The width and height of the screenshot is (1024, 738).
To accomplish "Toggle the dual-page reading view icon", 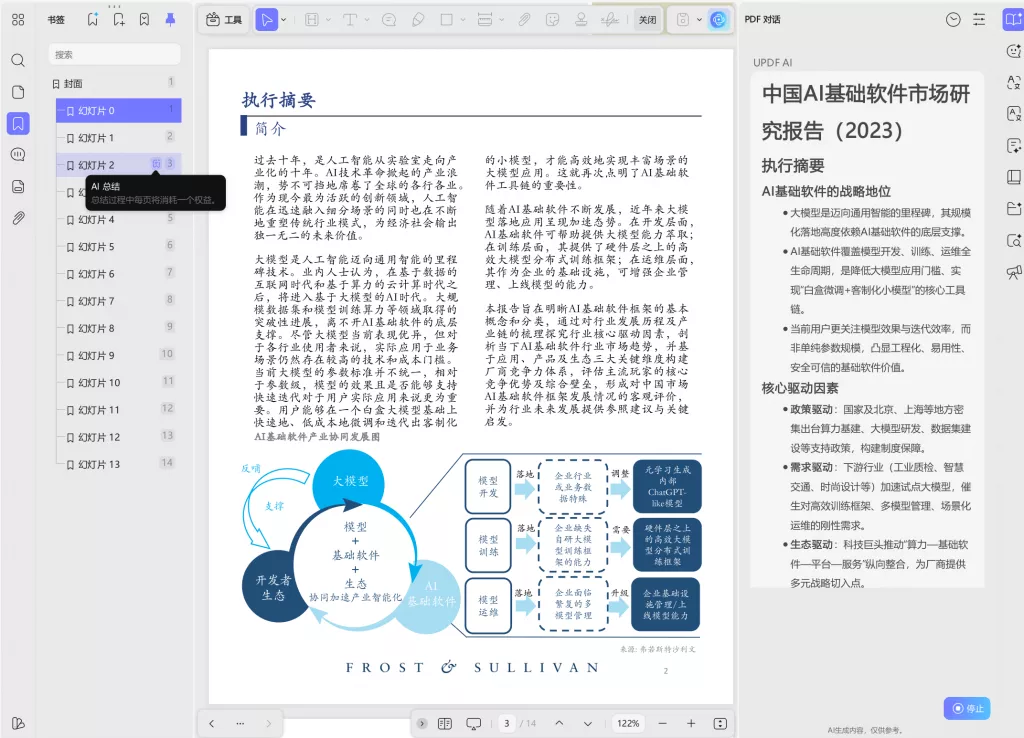I will click(443, 723).
